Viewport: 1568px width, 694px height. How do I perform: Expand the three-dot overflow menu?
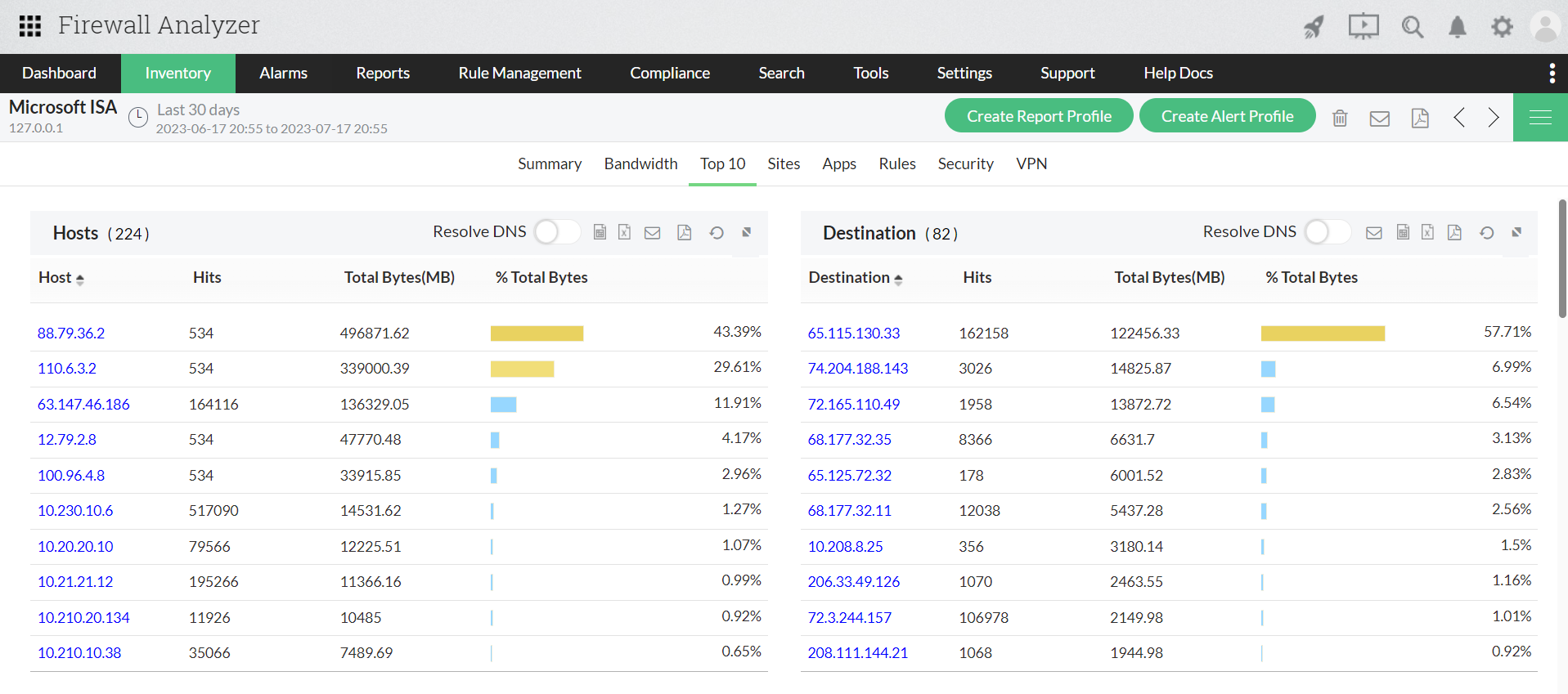click(1552, 74)
